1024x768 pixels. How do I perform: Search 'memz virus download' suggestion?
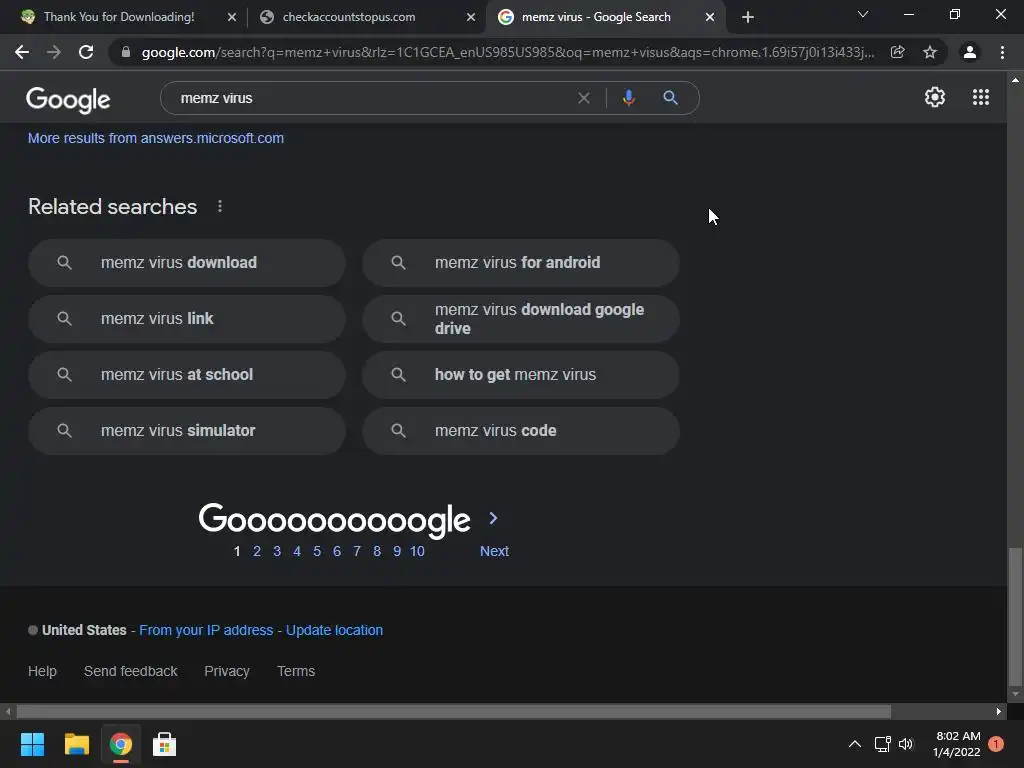tap(187, 263)
